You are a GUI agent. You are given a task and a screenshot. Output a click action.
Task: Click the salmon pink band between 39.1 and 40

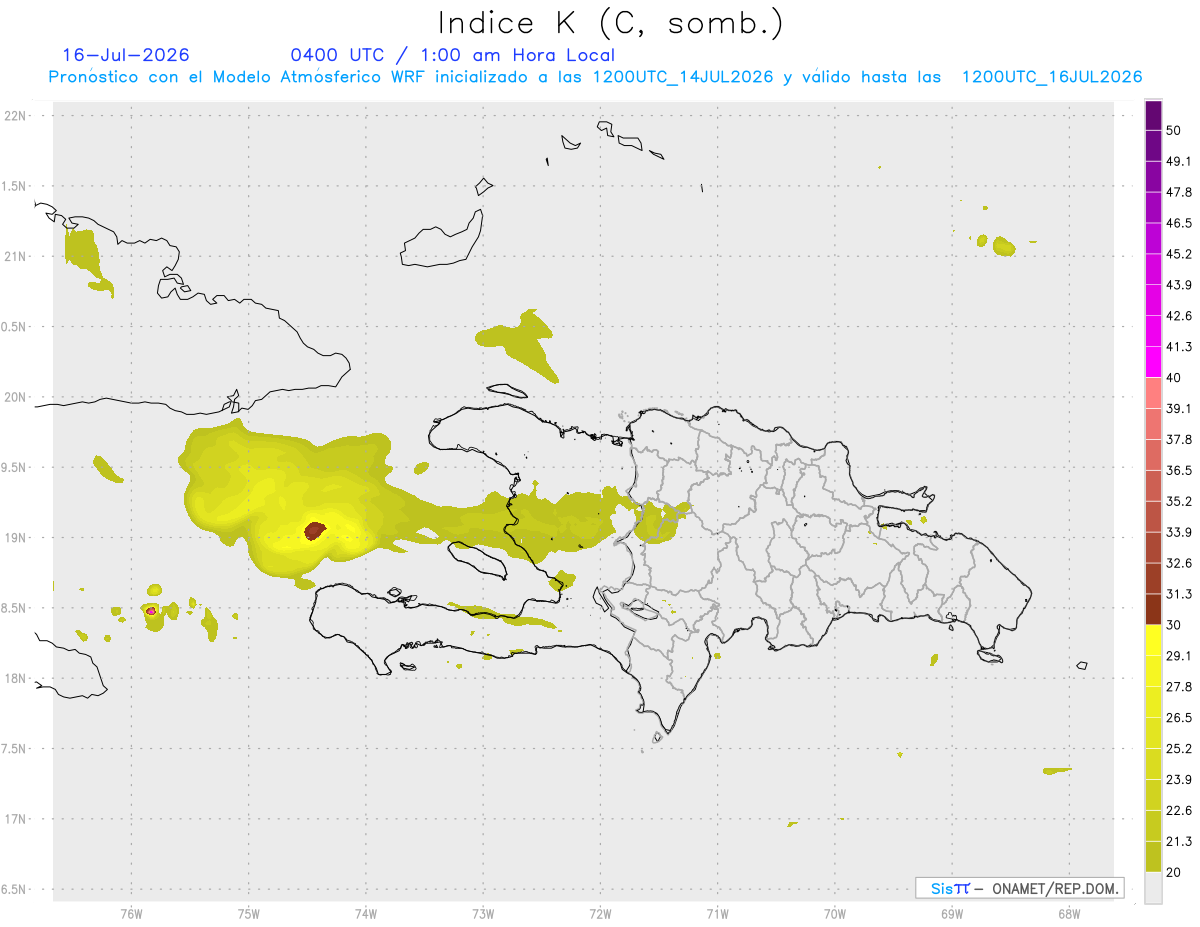(x=1154, y=393)
